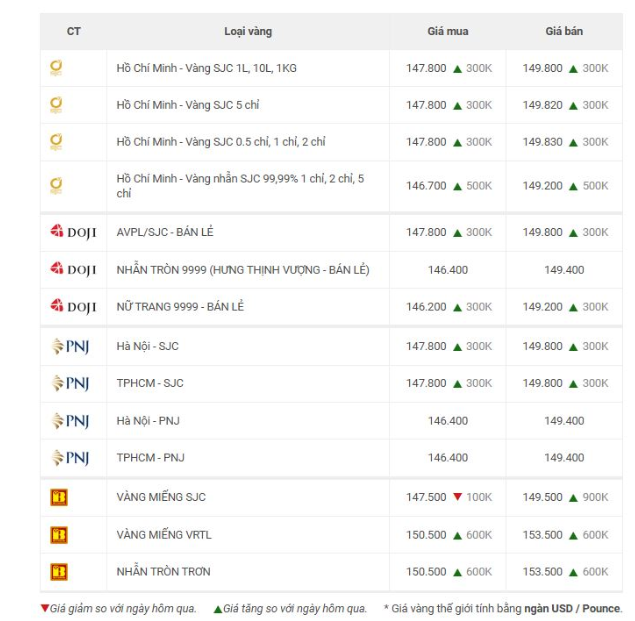
Task: Click PNJ logo beside TPHCM - PNJ
Action: (71, 457)
